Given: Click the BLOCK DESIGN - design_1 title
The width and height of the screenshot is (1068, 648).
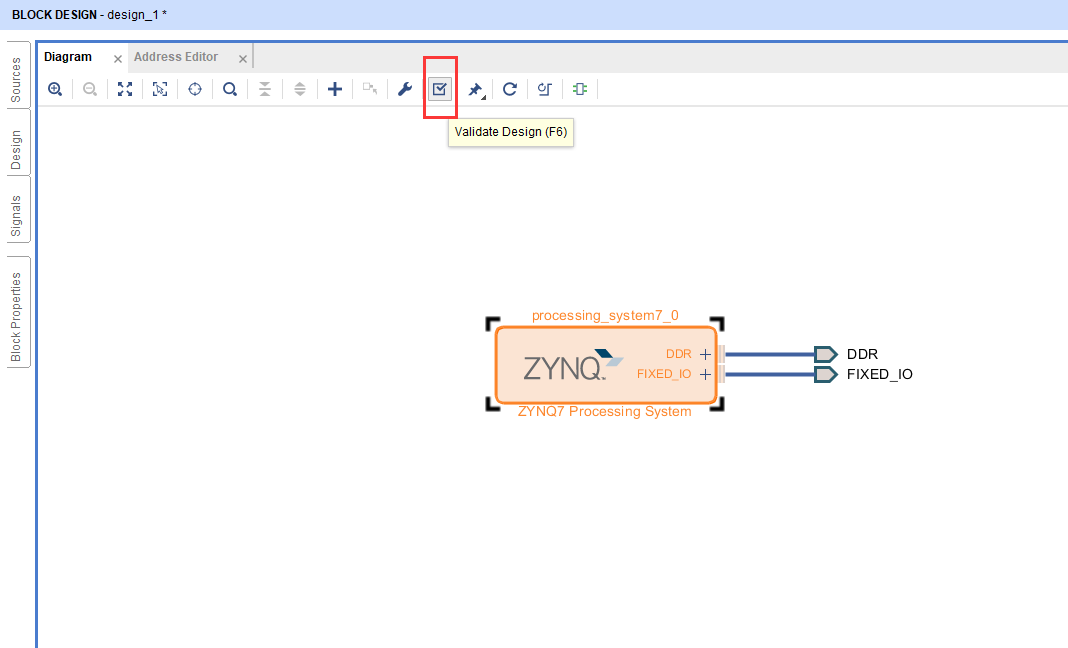Looking at the screenshot, I should tap(89, 14).
